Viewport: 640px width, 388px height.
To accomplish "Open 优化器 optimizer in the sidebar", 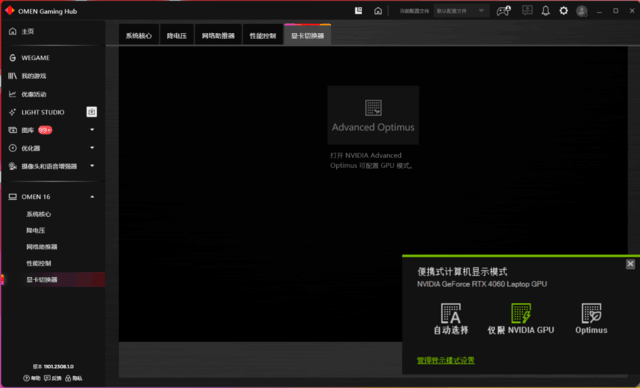I will pos(24,148).
